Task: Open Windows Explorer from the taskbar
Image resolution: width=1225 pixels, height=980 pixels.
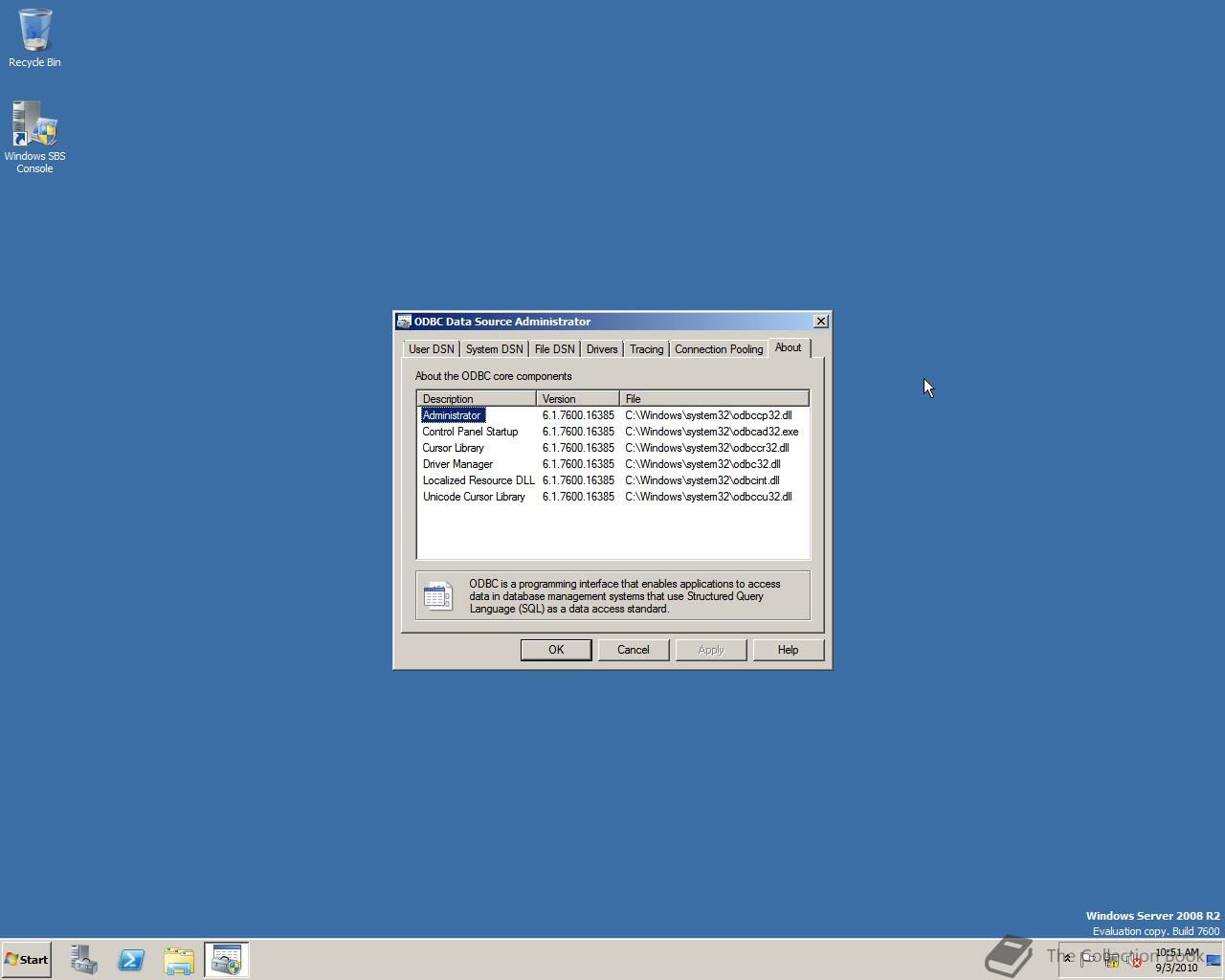Action: coord(179,960)
